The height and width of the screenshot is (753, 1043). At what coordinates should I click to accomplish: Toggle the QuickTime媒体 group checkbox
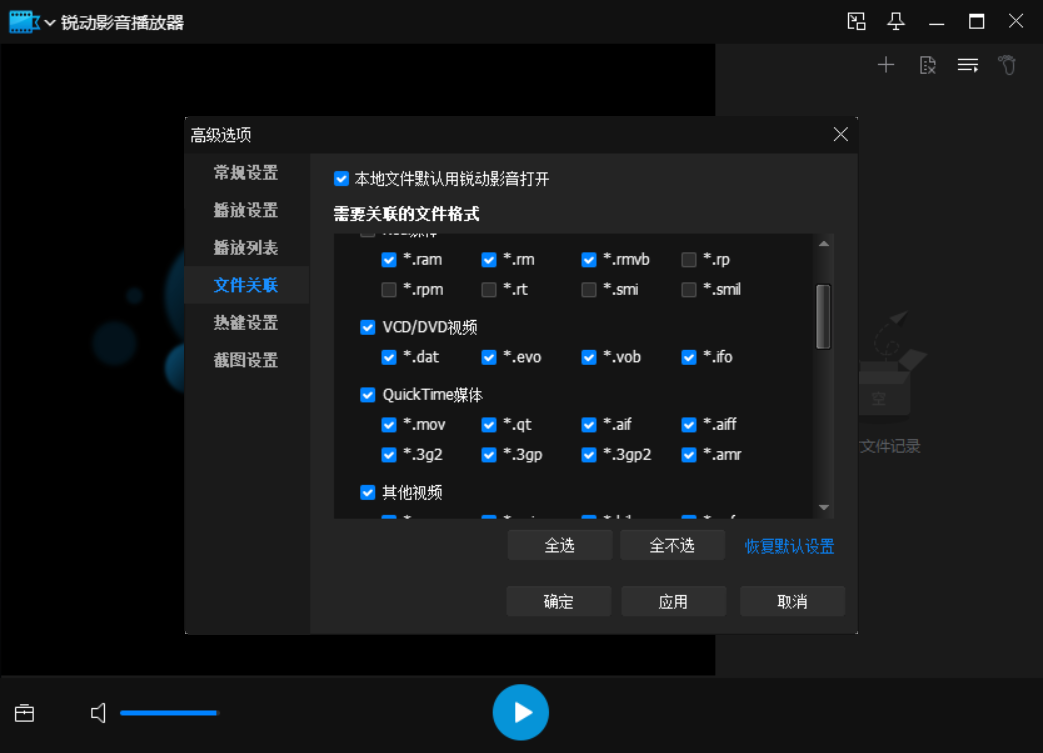coord(368,394)
